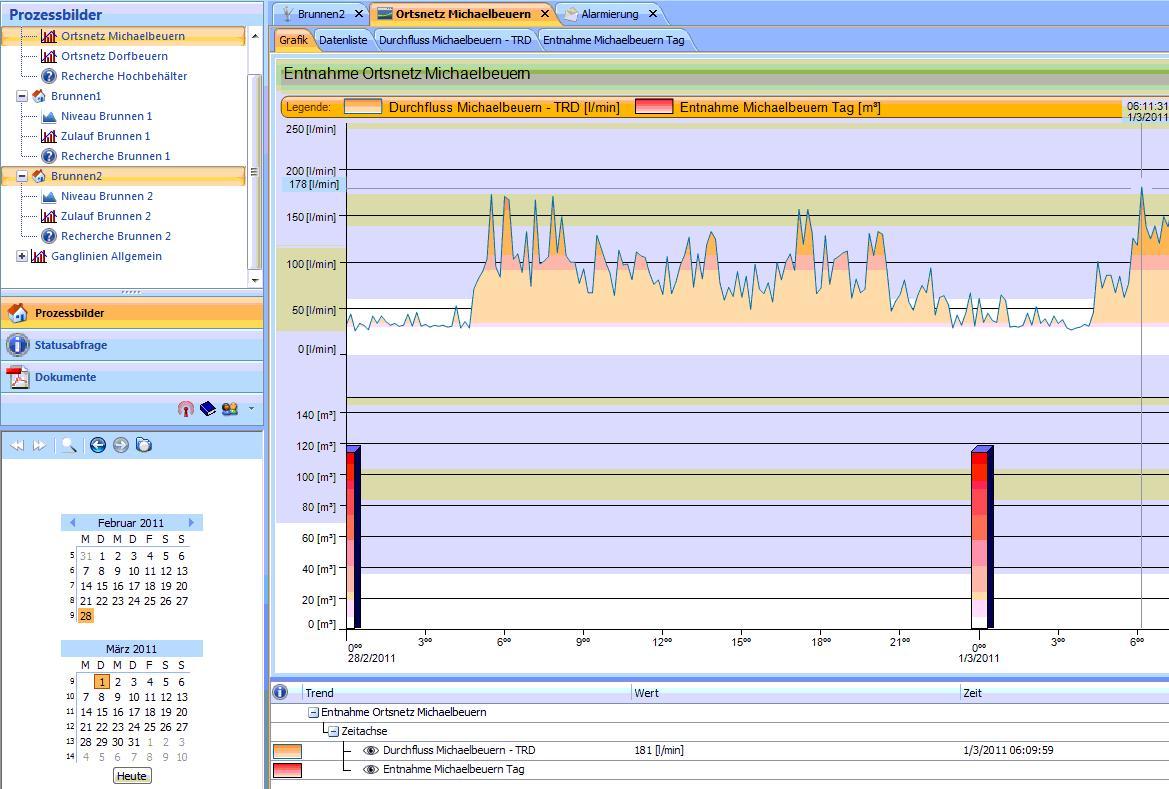Select March 1 in the März calendar

point(102,682)
